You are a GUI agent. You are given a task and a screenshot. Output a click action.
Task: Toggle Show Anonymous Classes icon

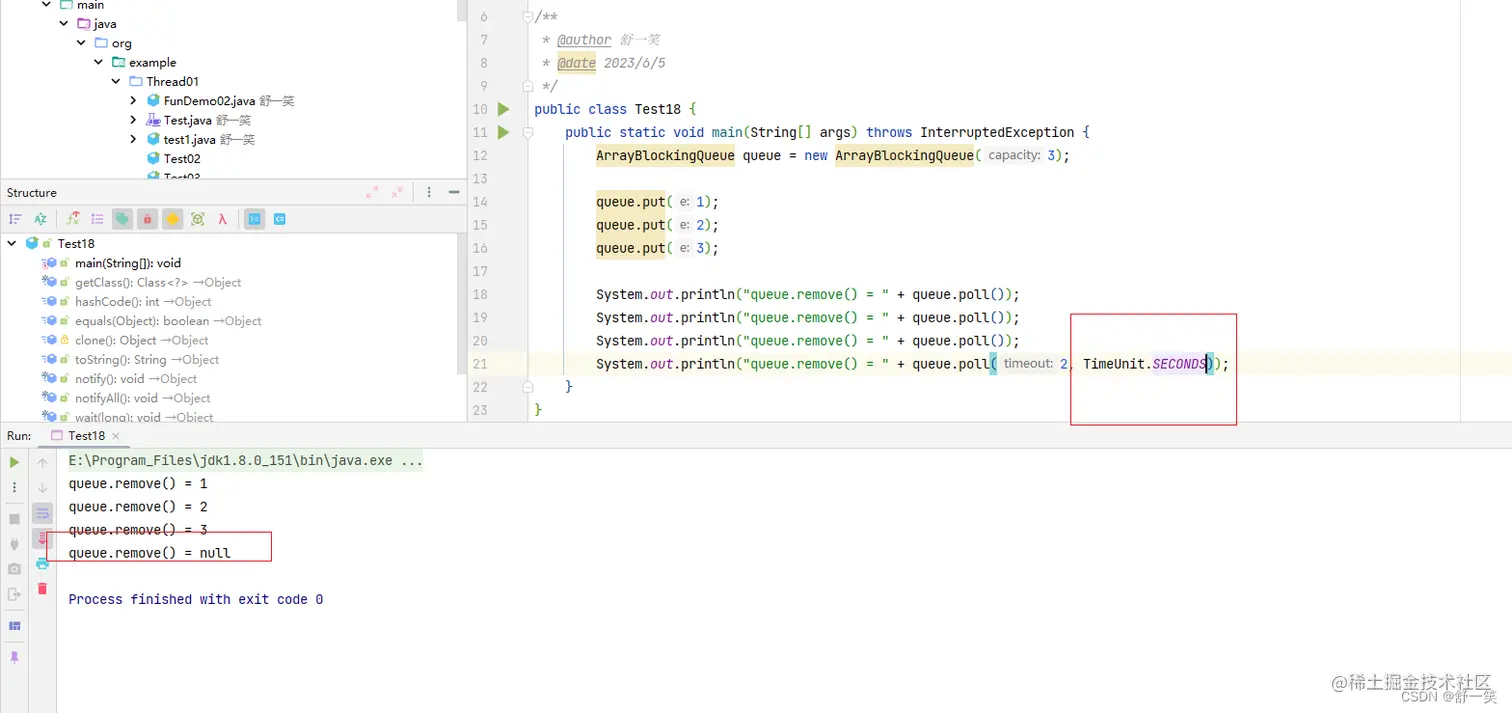pos(197,219)
